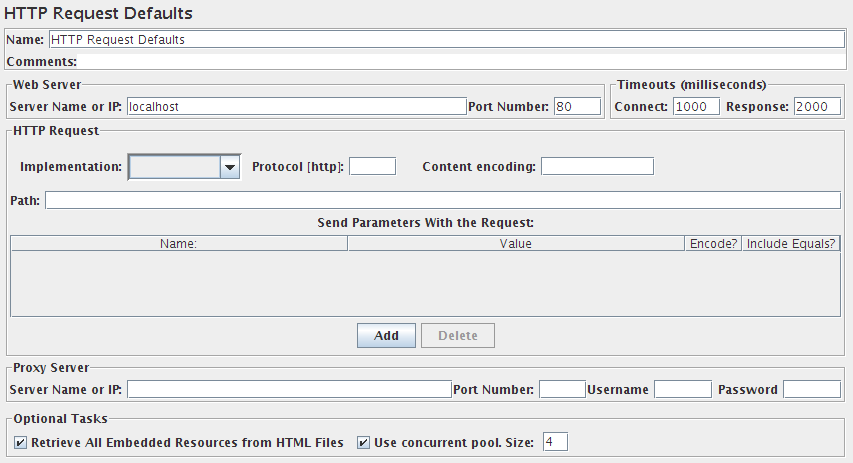Toggle Use concurrent pool checkbox
This screenshot has width=853, height=463.
364,442
